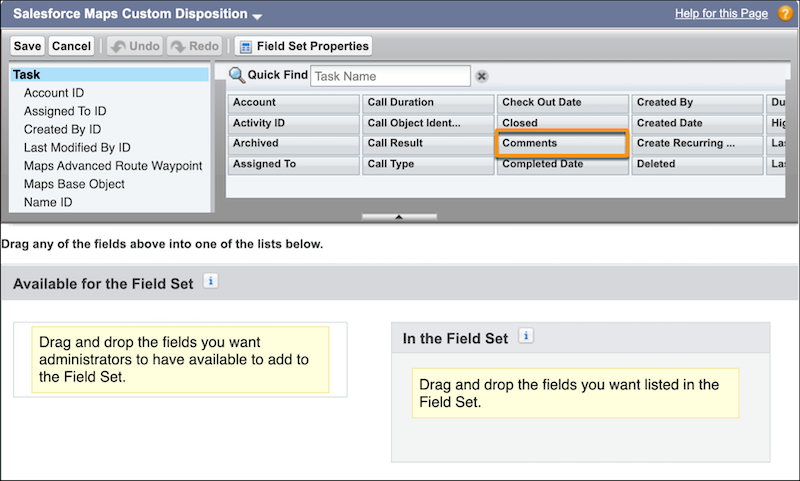
Task: Select Name ID in the list
Action: 48,202
